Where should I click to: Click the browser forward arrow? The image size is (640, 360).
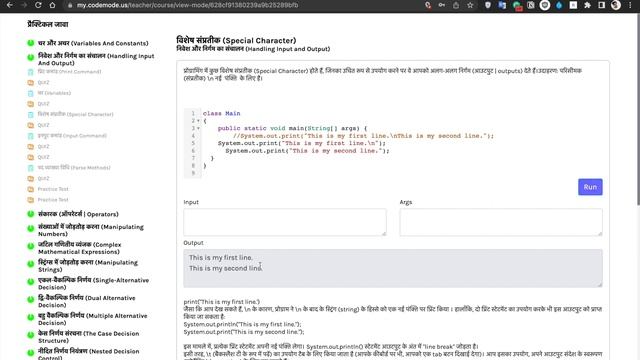(24, 5)
